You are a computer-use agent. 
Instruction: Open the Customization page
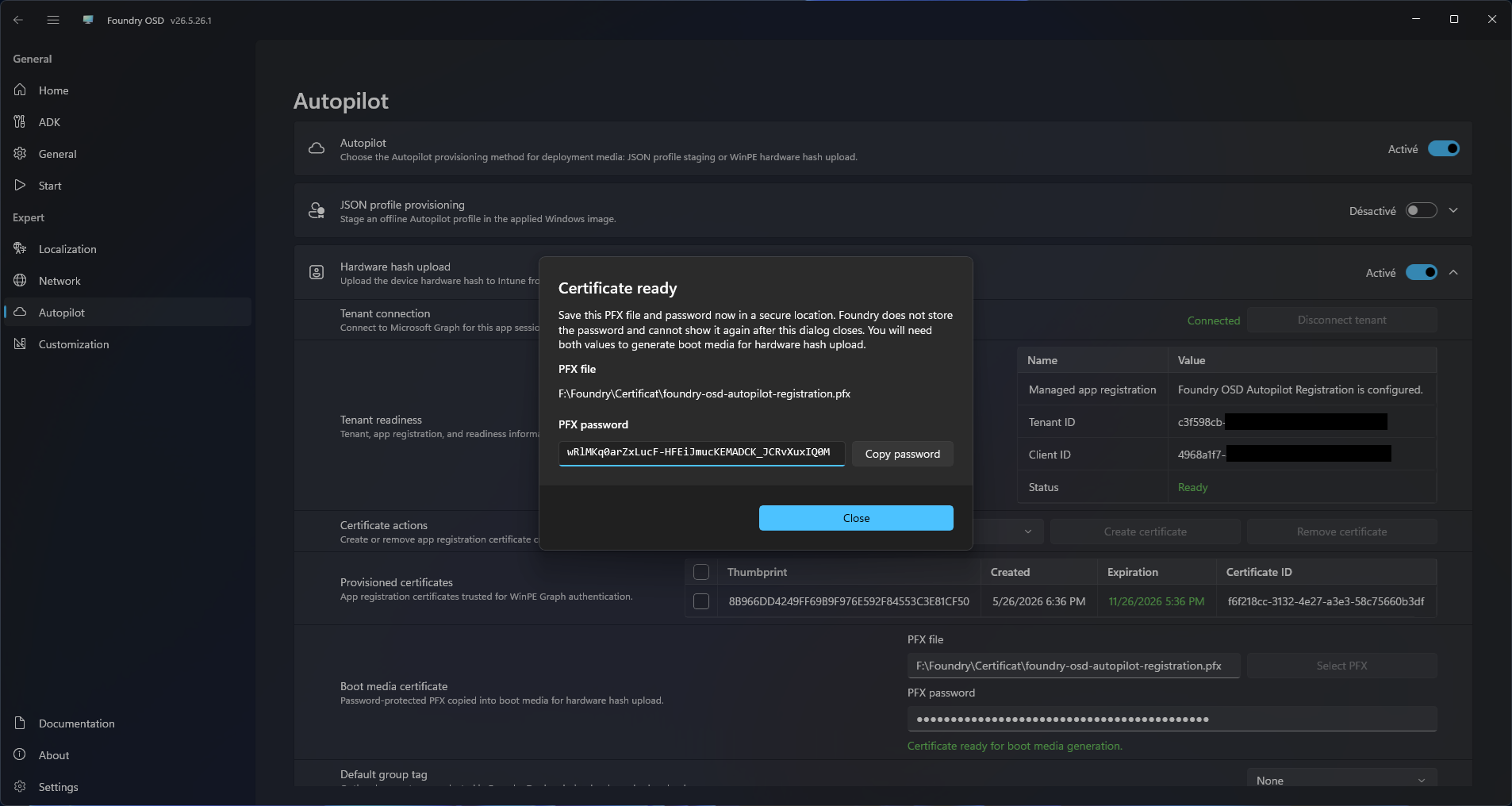(x=128, y=344)
